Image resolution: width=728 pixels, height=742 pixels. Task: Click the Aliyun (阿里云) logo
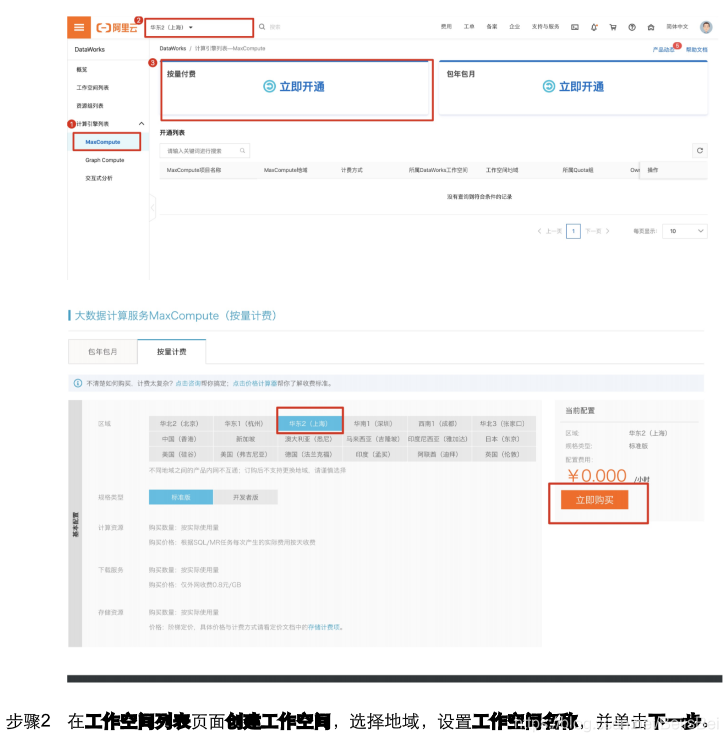[116, 27]
